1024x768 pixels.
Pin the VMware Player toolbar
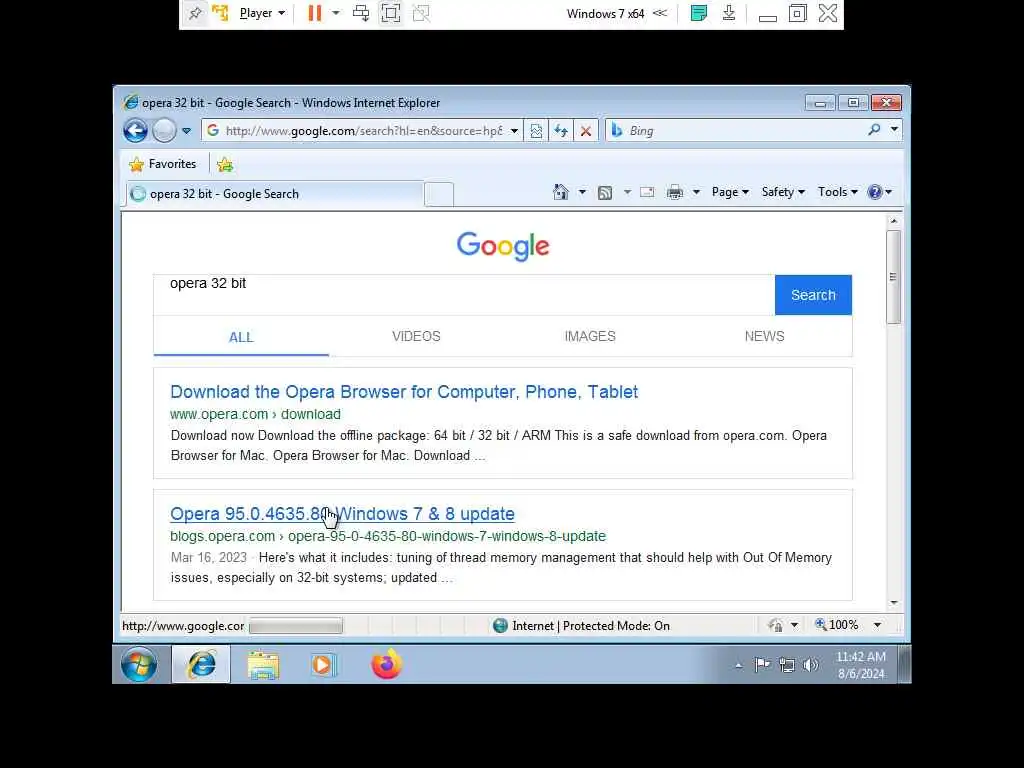195,13
